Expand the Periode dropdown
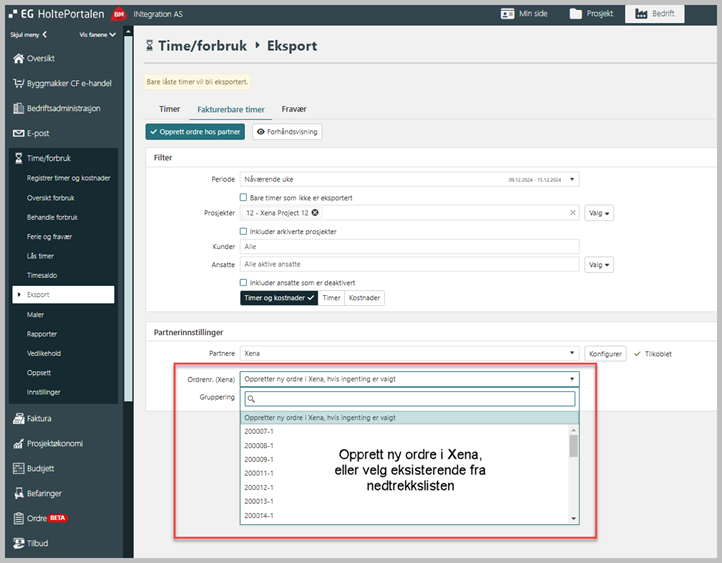This screenshot has height=563, width=722. click(x=573, y=180)
